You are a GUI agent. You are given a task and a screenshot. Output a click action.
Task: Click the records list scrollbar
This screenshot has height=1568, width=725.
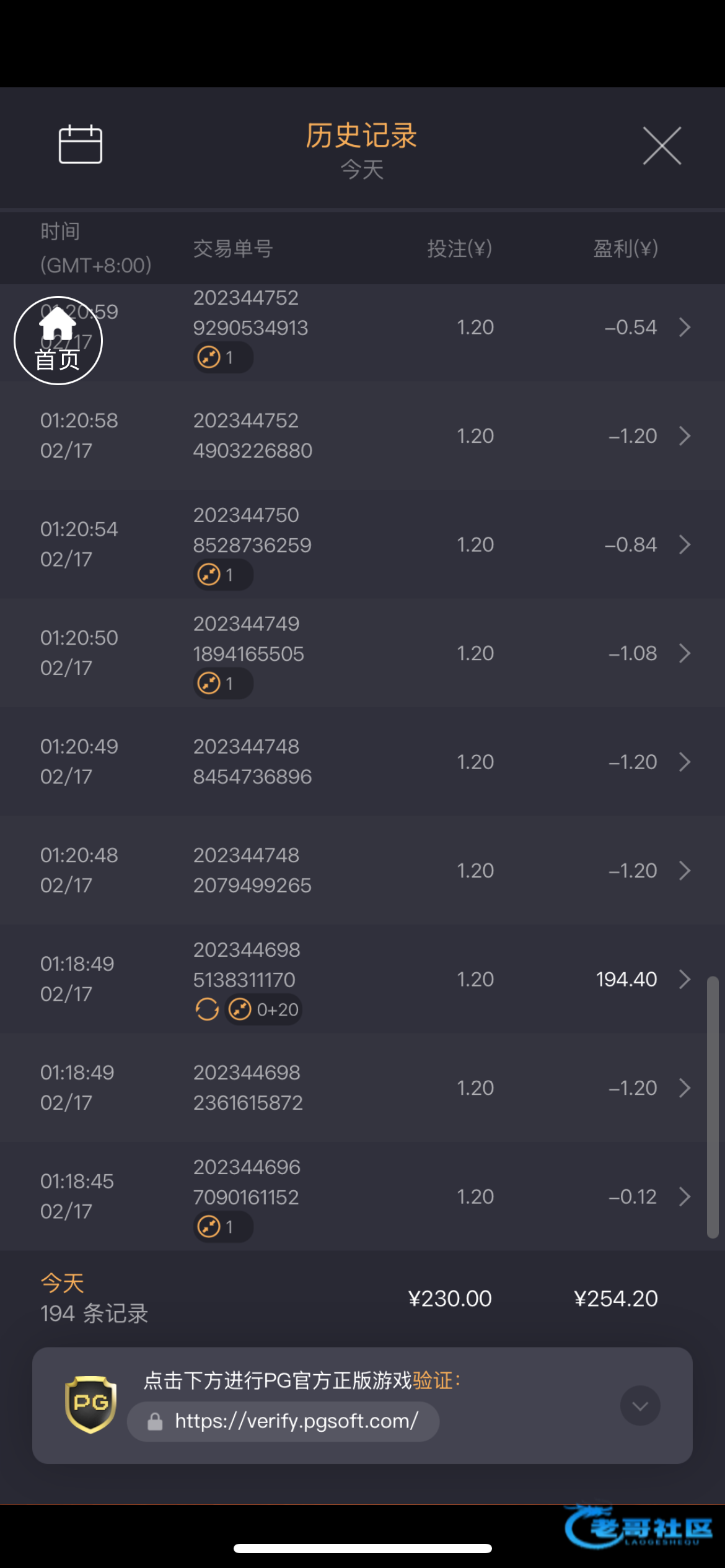point(713,1107)
